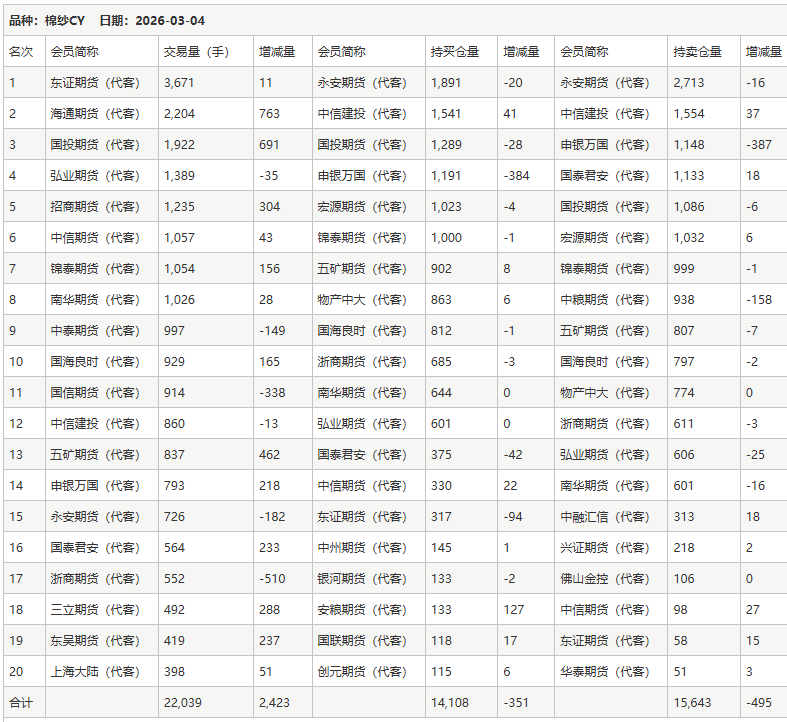Click short position value 999

point(684,269)
